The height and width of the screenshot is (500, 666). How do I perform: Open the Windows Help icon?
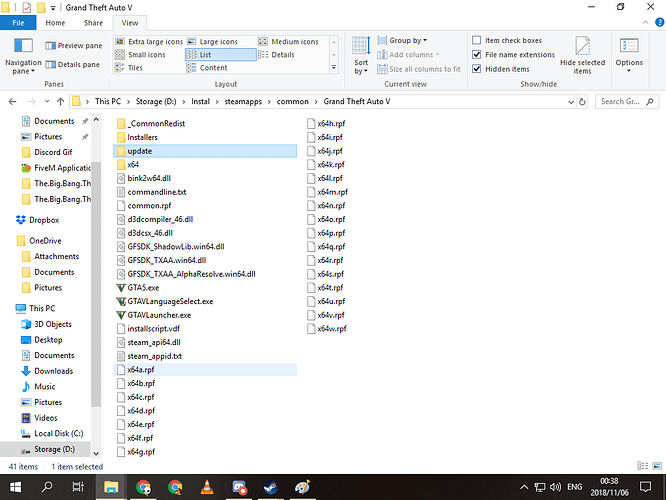pos(660,23)
